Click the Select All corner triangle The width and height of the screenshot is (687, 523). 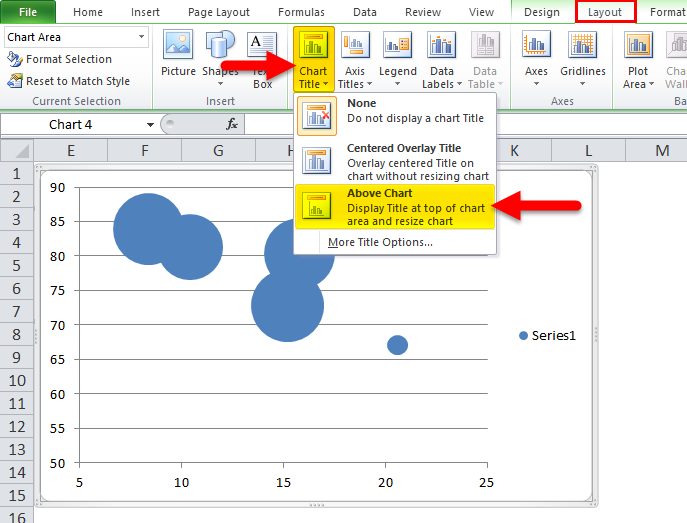[x=18, y=150]
